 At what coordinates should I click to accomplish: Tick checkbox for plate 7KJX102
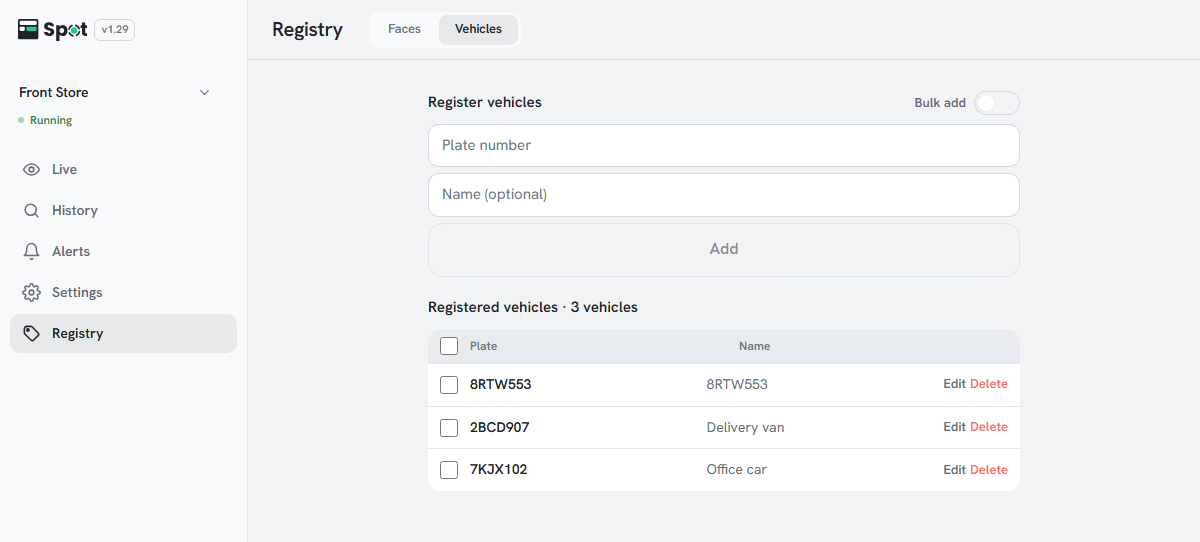(x=449, y=470)
